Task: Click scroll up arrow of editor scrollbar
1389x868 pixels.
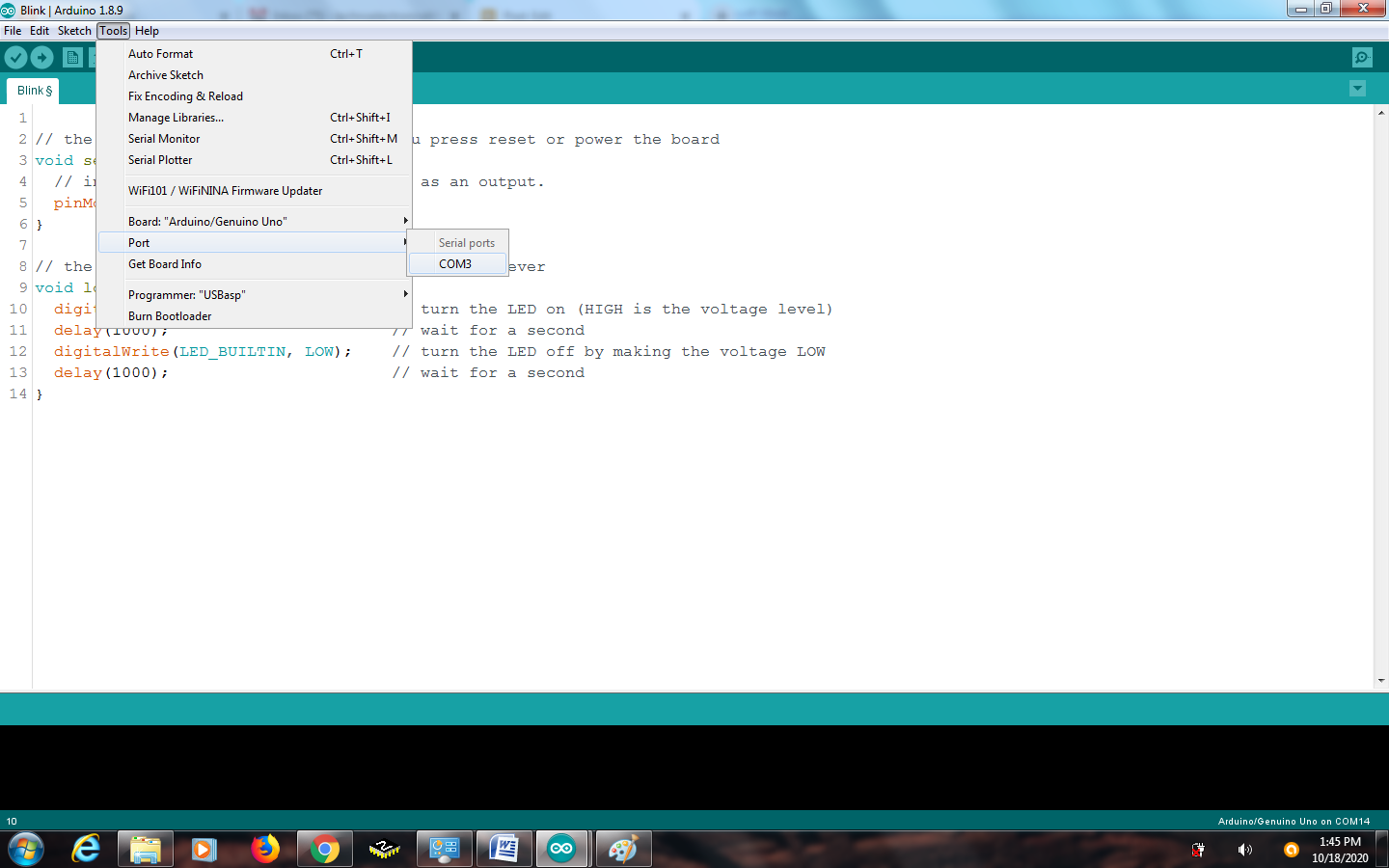Action: (x=1381, y=113)
